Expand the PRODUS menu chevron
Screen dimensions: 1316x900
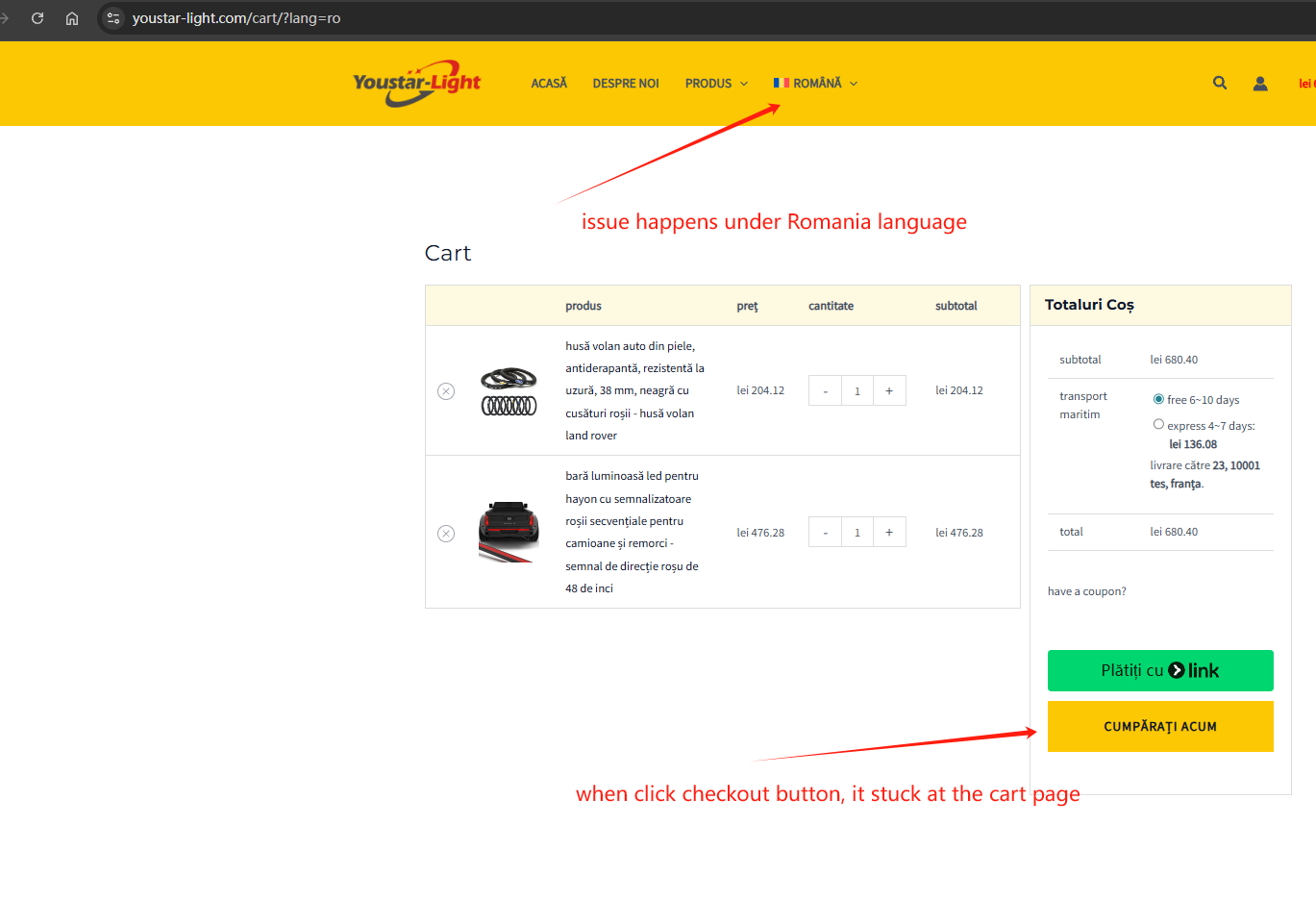[x=744, y=84]
